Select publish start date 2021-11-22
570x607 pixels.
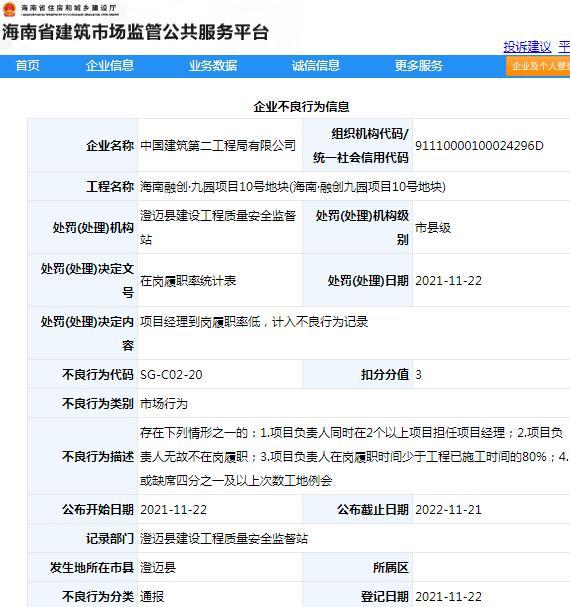point(173,509)
